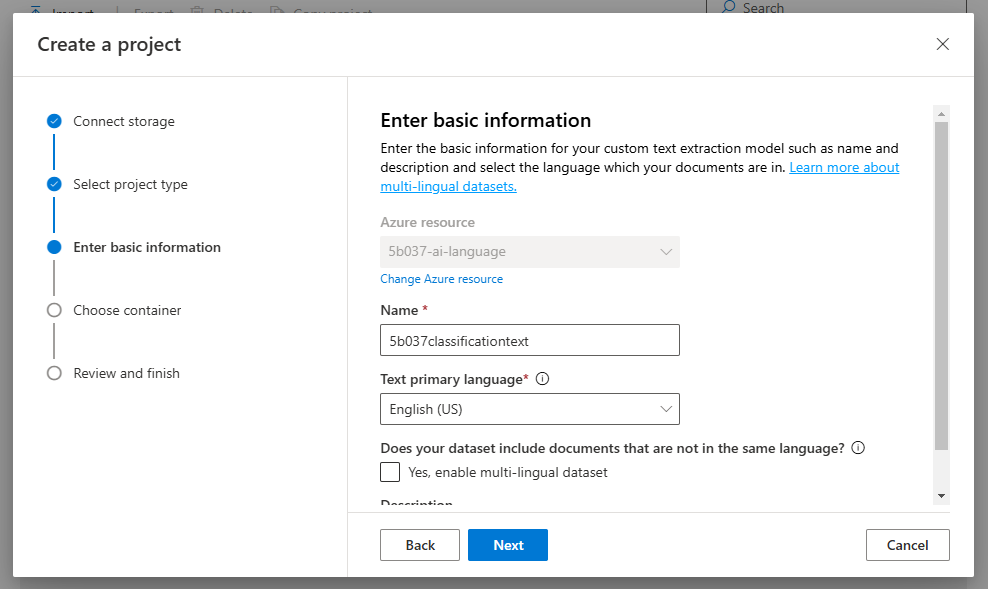This screenshot has width=988, height=589.
Task: Select the Select project type step label
Action: pyautogui.click(x=130, y=184)
